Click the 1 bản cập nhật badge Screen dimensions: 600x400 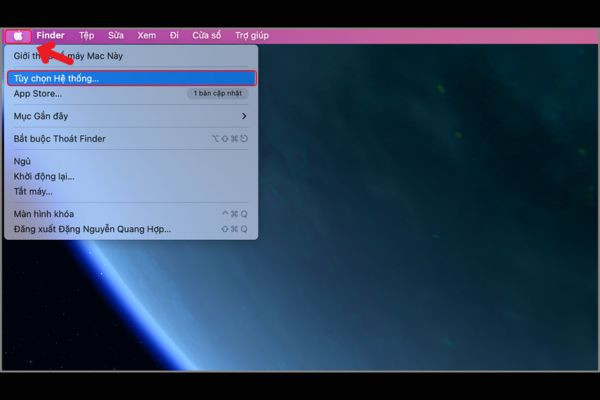217,93
